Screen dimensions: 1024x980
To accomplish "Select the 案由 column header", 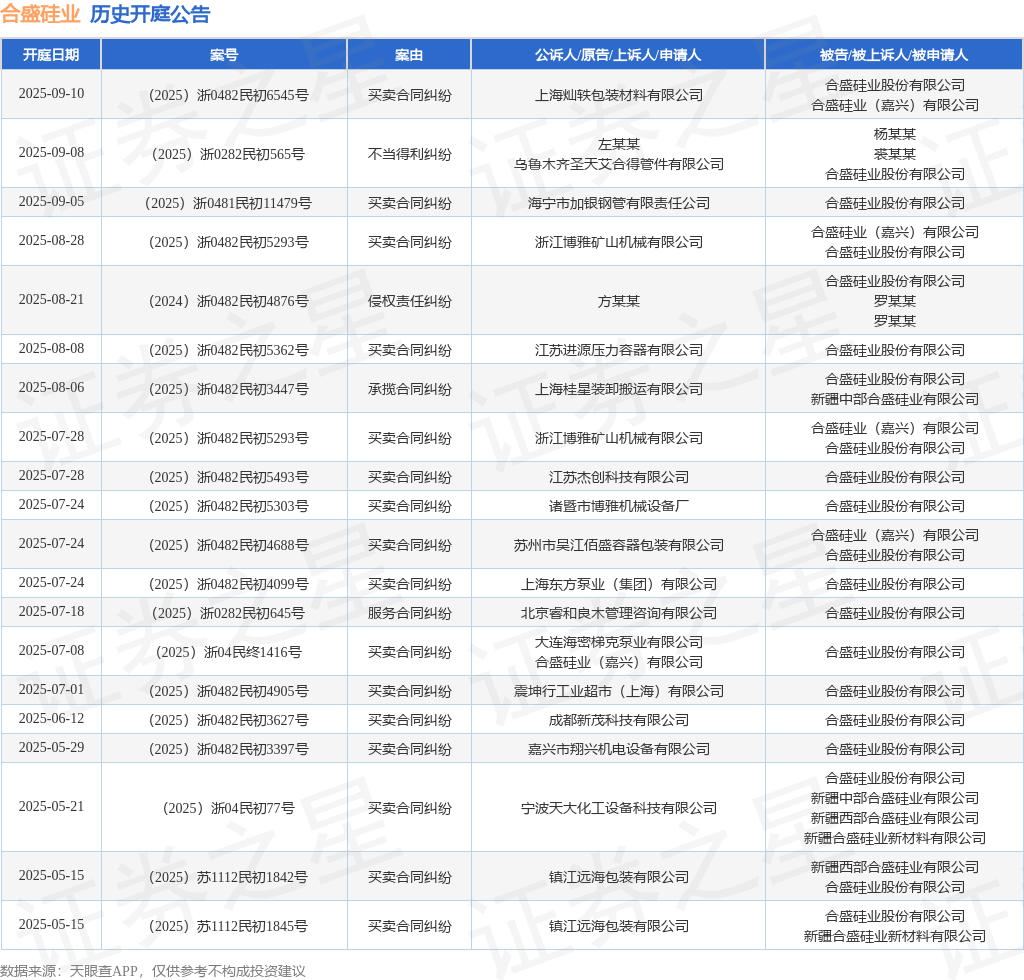I will [x=409, y=55].
